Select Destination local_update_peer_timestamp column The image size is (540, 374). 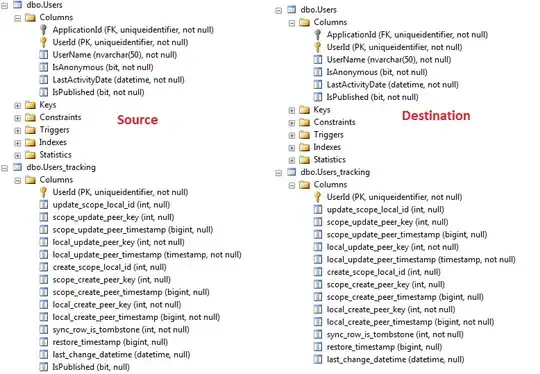click(x=421, y=260)
